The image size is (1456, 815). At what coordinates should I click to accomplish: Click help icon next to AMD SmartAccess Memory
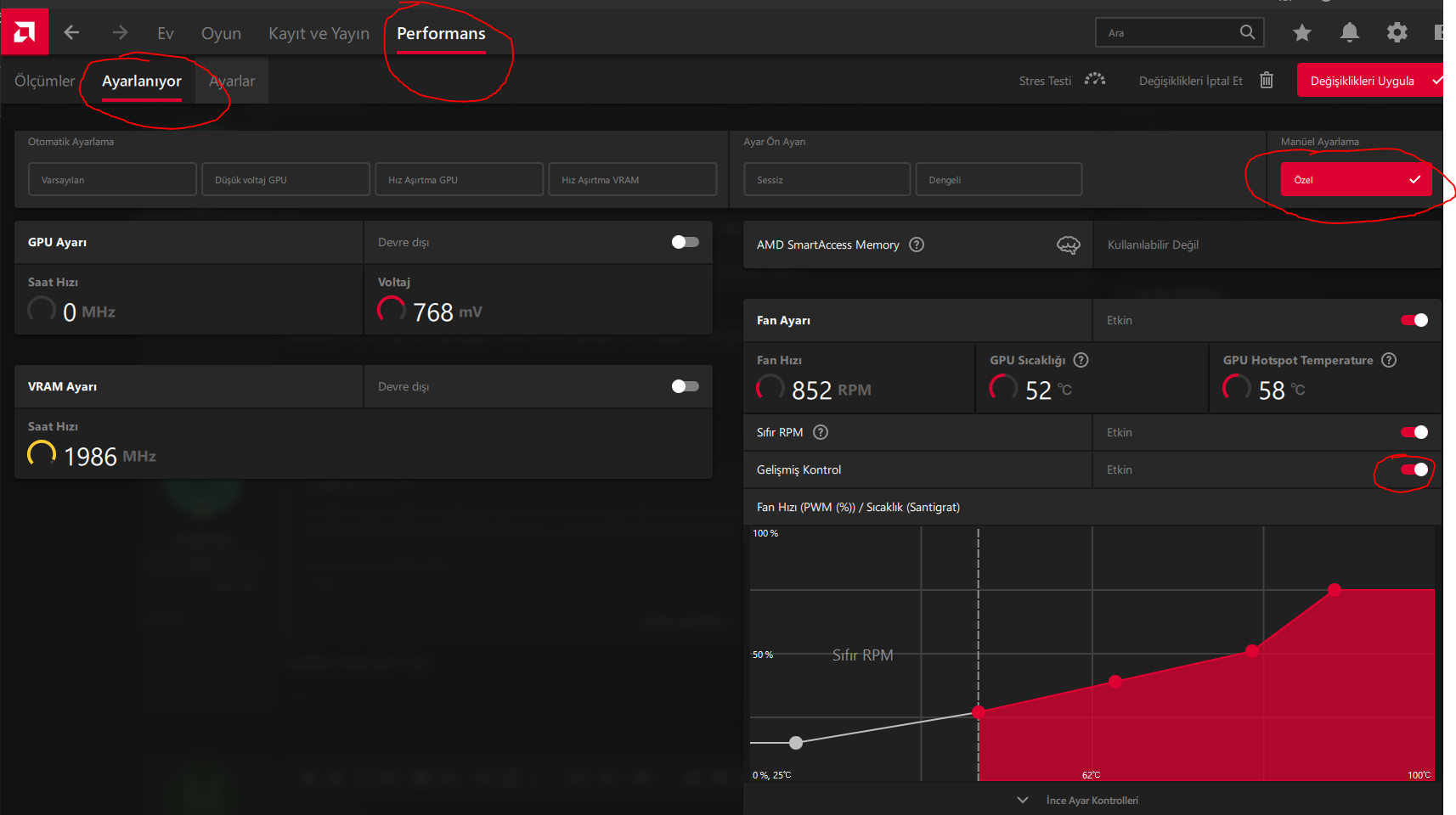point(917,244)
